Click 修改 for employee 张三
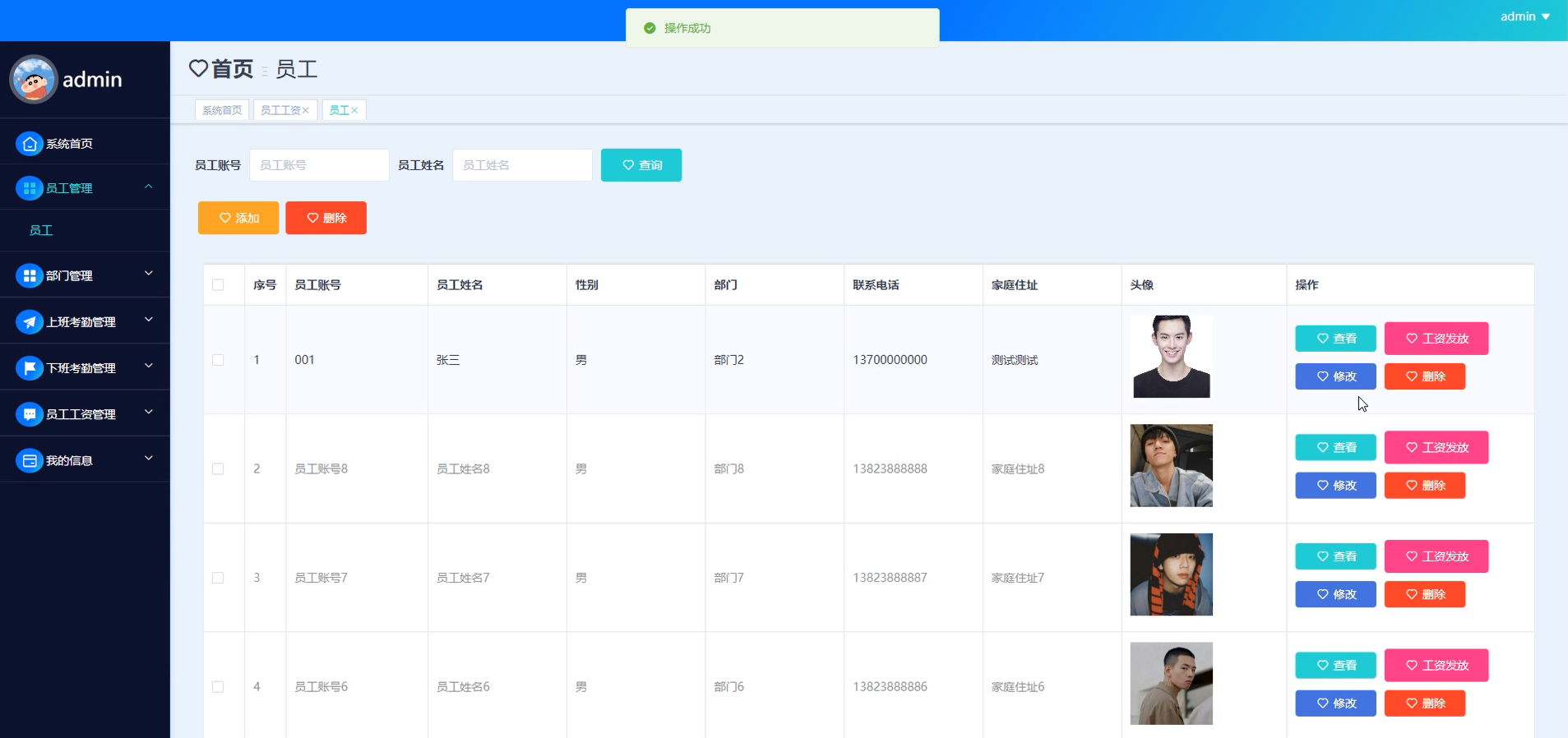Image resolution: width=1568 pixels, height=738 pixels. click(x=1335, y=376)
